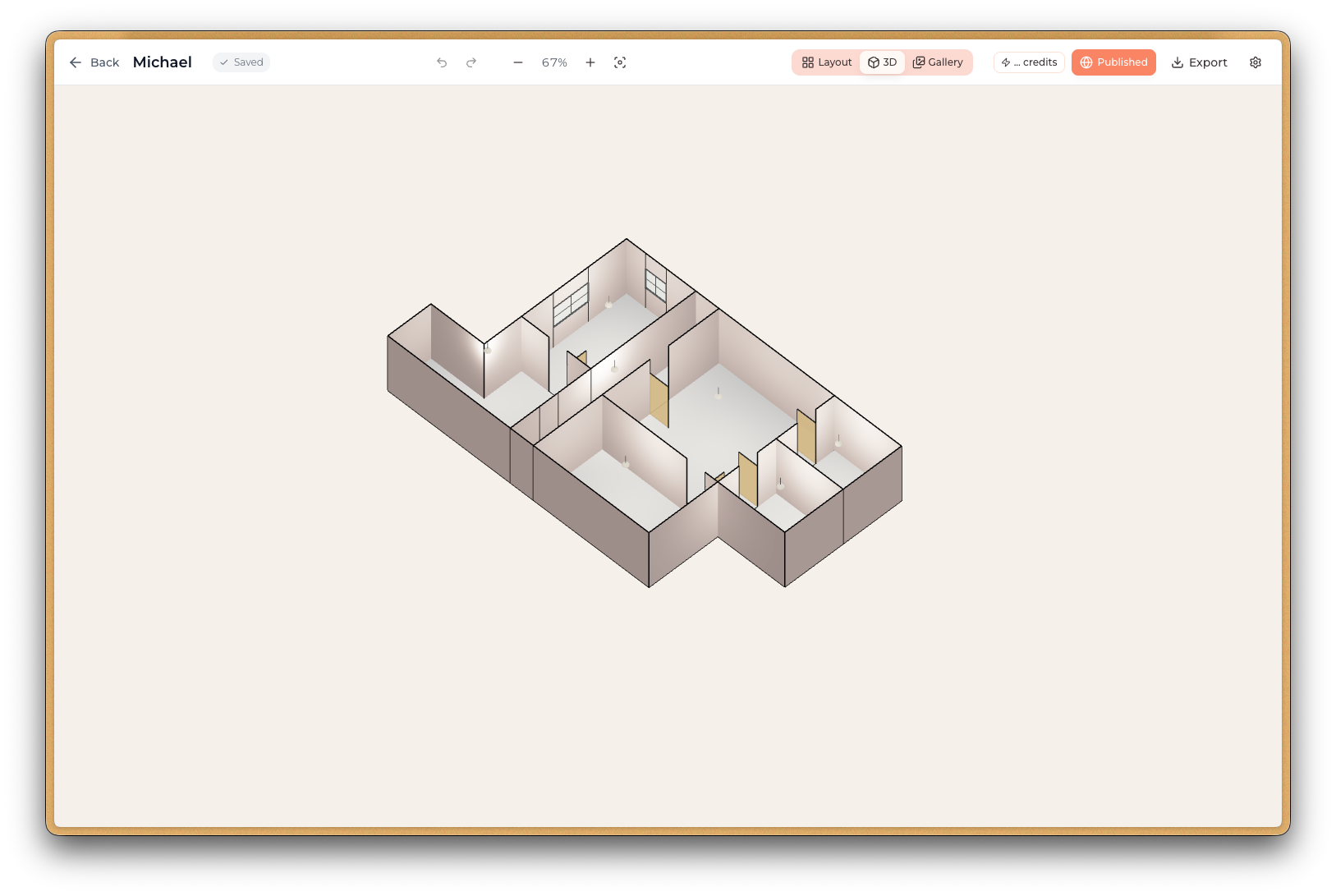
Task: Open settings with the gear icon
Action: 1255,62
